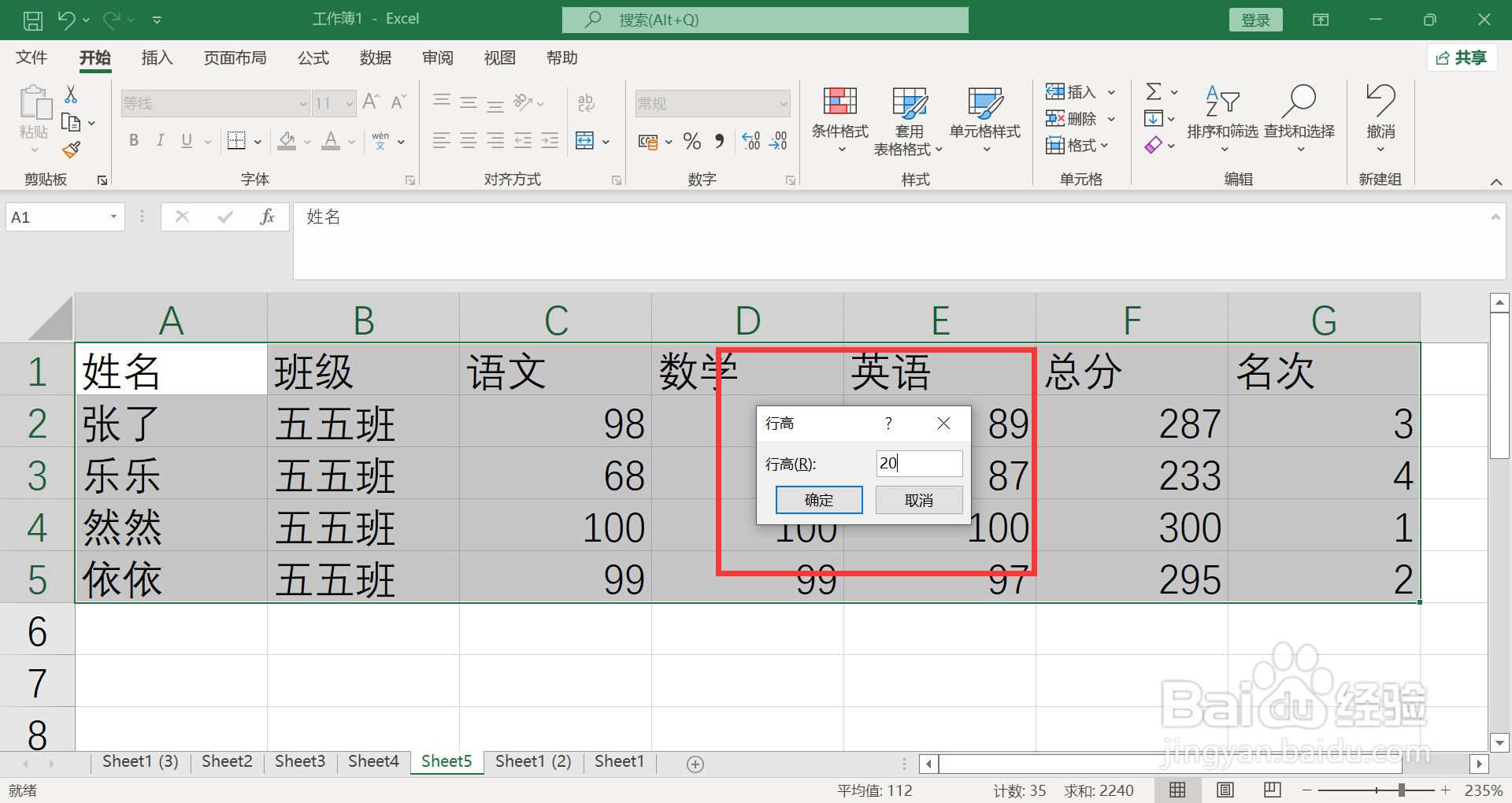Click the Clear eraser icon
Screen dimensions: 1512x803
tap(1154, 146)
